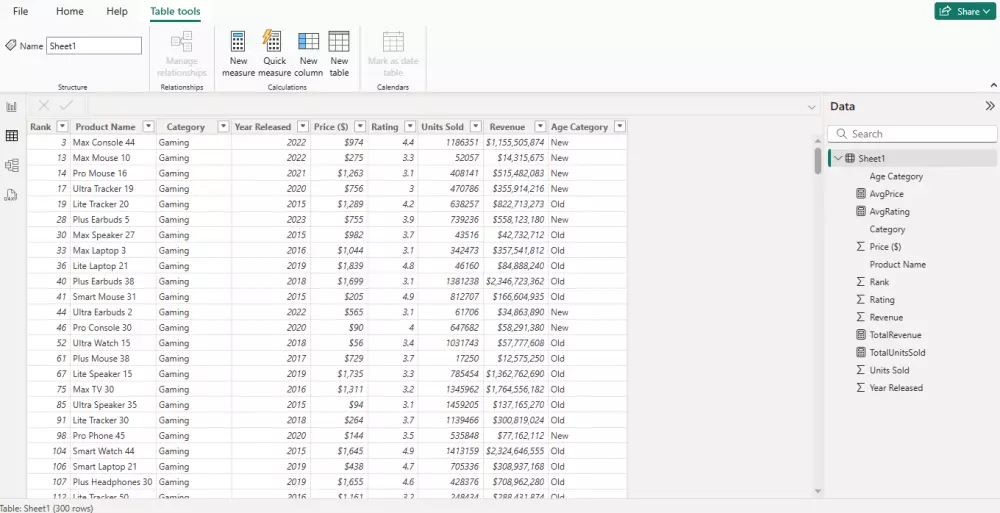Open Model view from left sidebar
1000x513 pixels.
(x=11, y=165)
